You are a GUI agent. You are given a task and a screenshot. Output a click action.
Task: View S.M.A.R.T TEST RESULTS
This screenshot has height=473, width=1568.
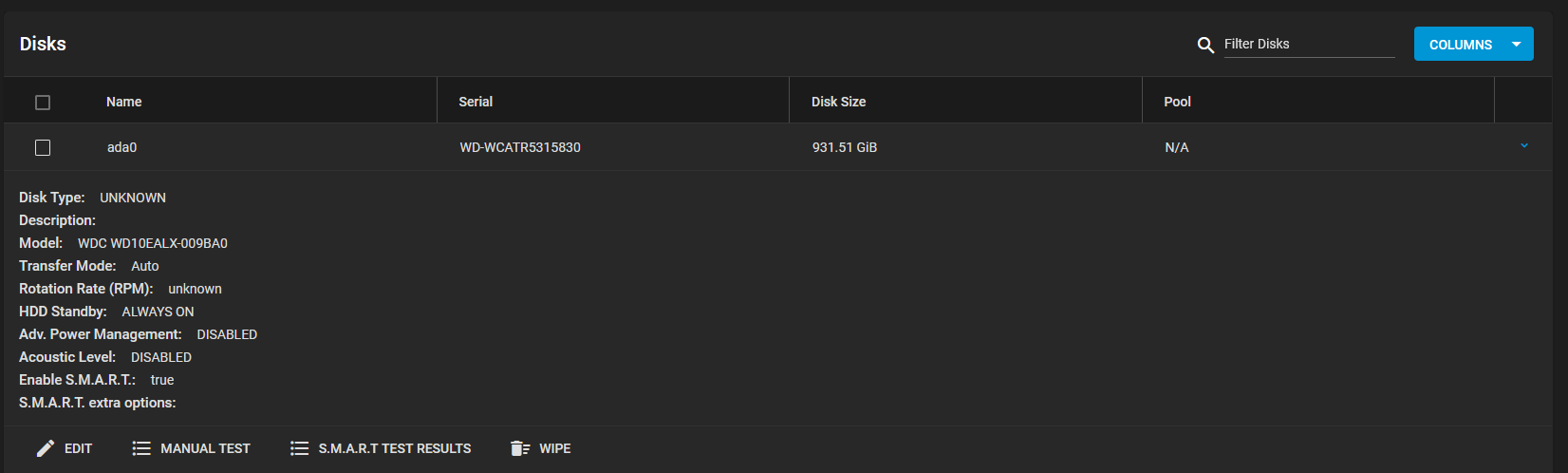pyautogui.click(x=381, y=448)
